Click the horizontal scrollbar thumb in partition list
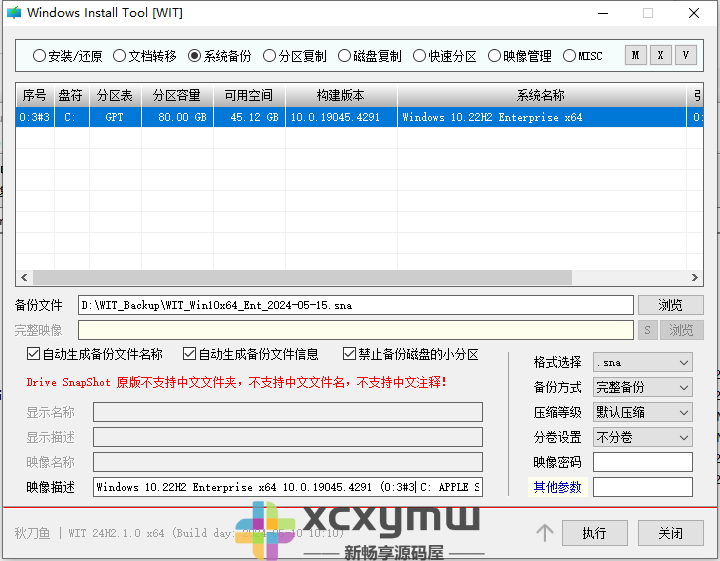The height and width of the screenshot is (561, 720). pos(302,277)
